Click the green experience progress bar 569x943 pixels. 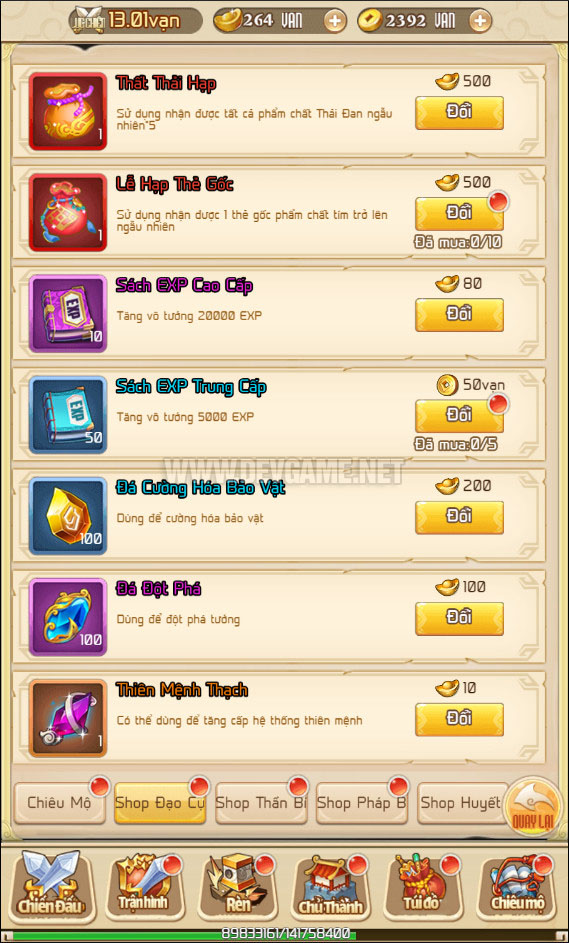(284, 934)
